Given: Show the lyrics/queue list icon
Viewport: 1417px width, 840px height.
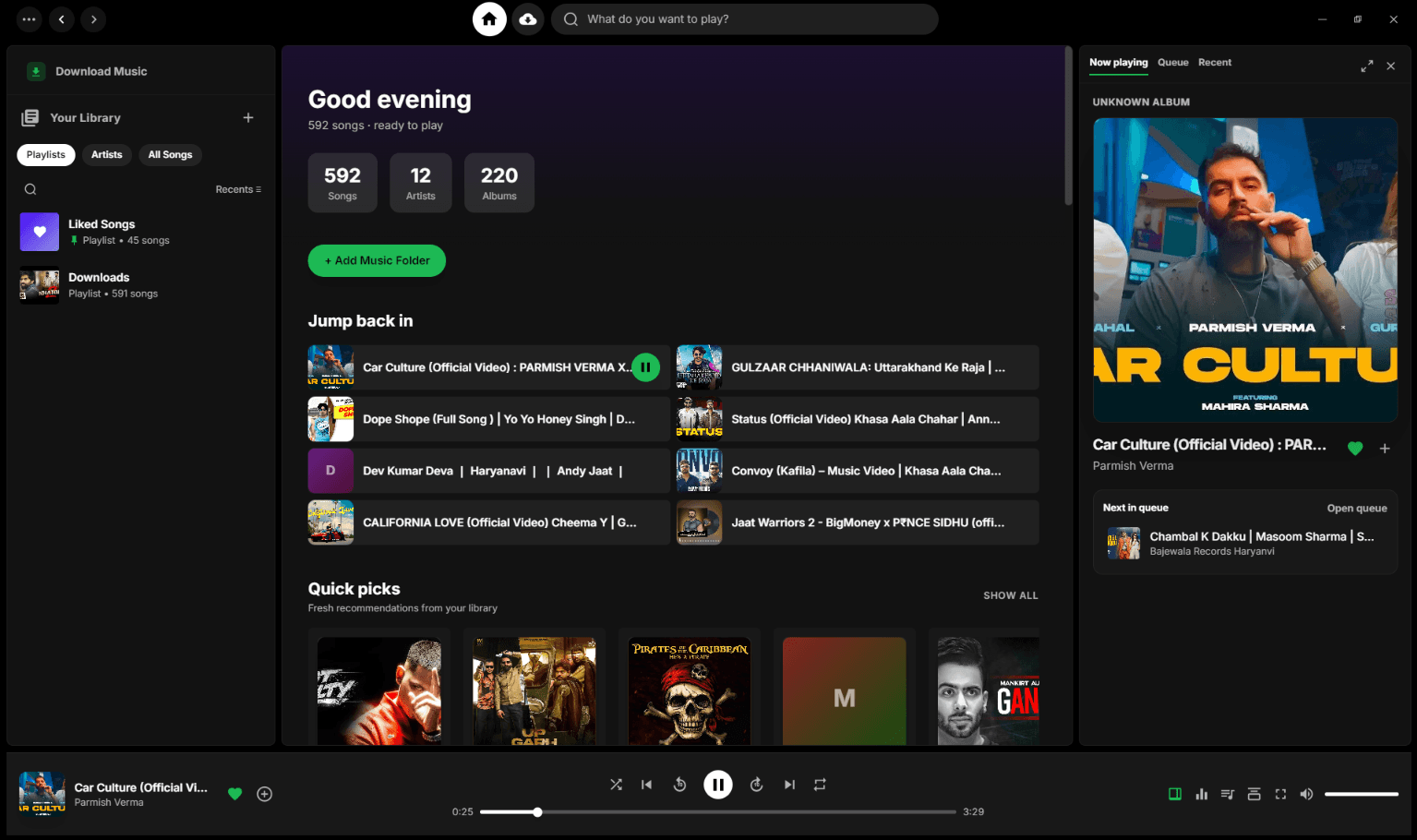Looking at the screenshot, I should pyautogui.click(x=1227, y=794).
